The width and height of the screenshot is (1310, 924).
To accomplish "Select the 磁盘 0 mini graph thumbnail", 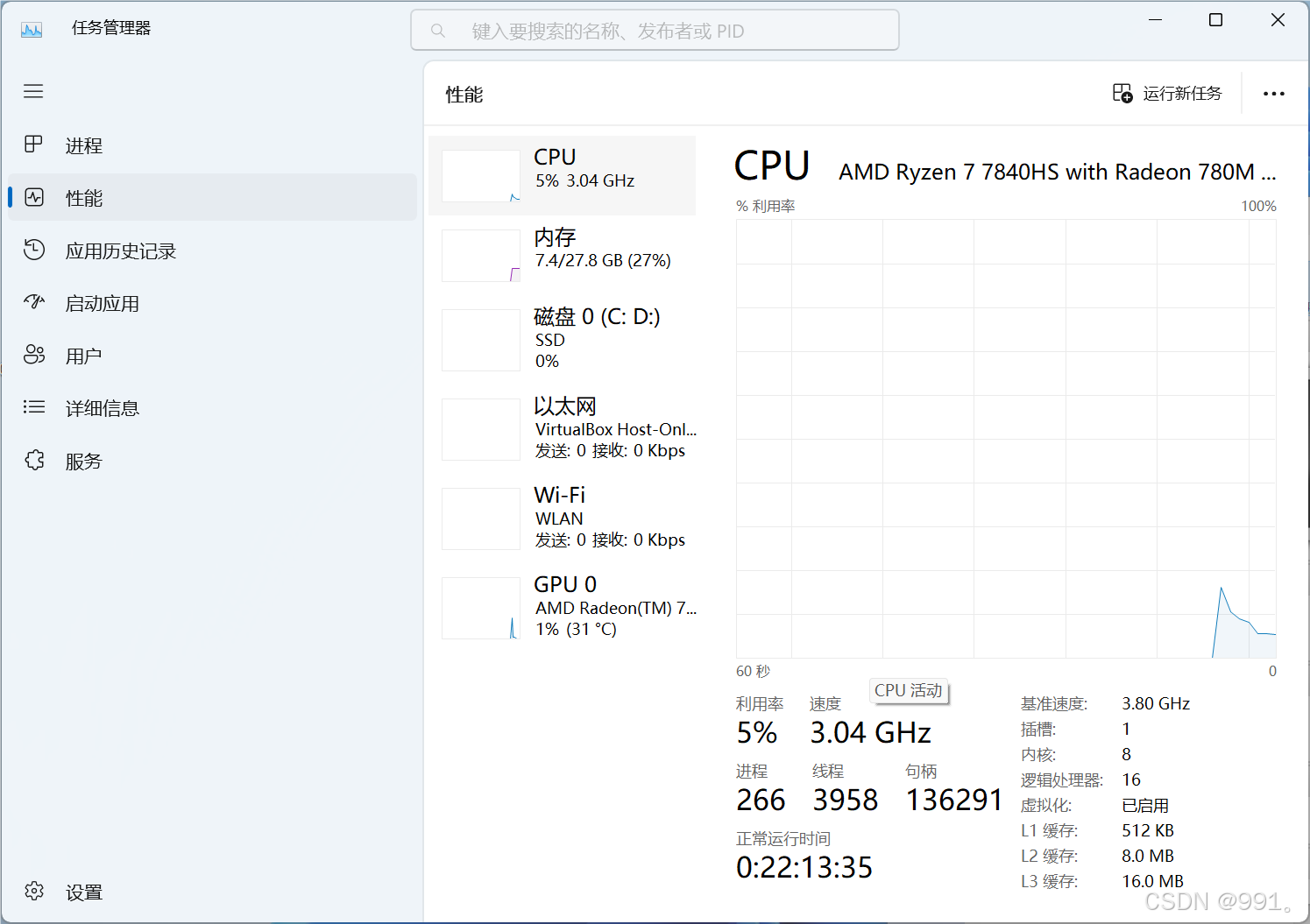I will pos(481,340).
